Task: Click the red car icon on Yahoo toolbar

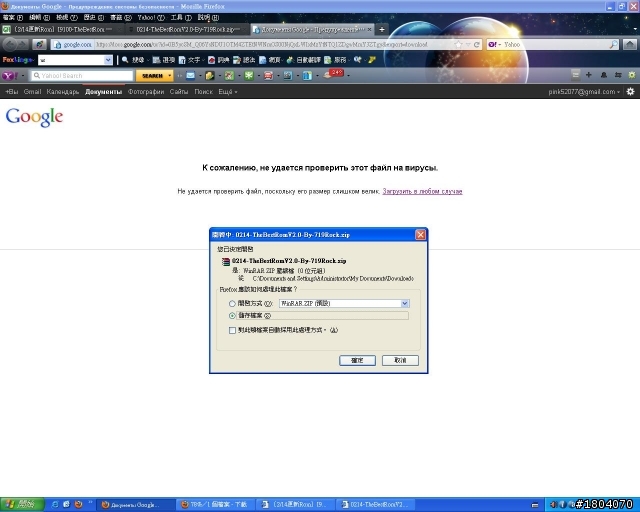Action: (x=268, y=76)
